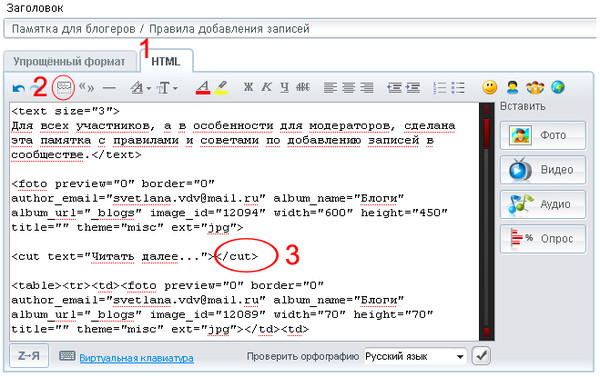This screenshot has height=377, width=600.
Task: Open the text size dropdown
Action: point(167,88)
